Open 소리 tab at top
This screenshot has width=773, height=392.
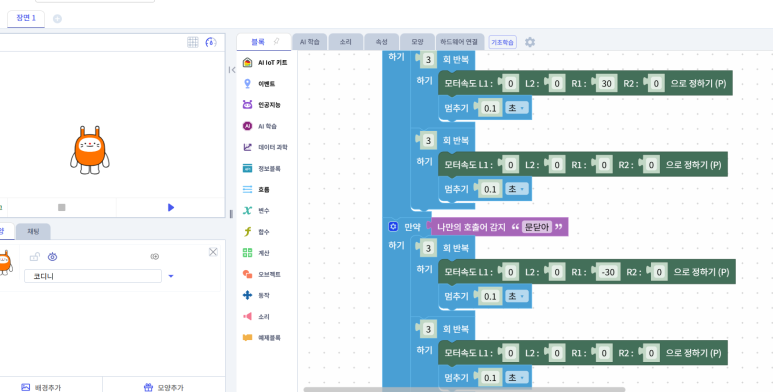click(346, 42)
